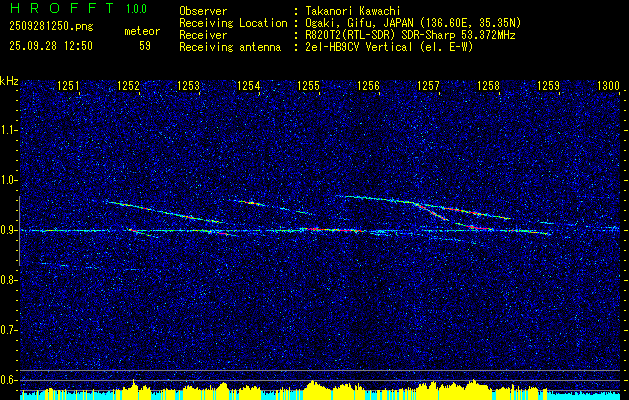Viewport: 629px width, 400px height.
Task: Click the 1254 time axis marker
Action: pos(249,85)
